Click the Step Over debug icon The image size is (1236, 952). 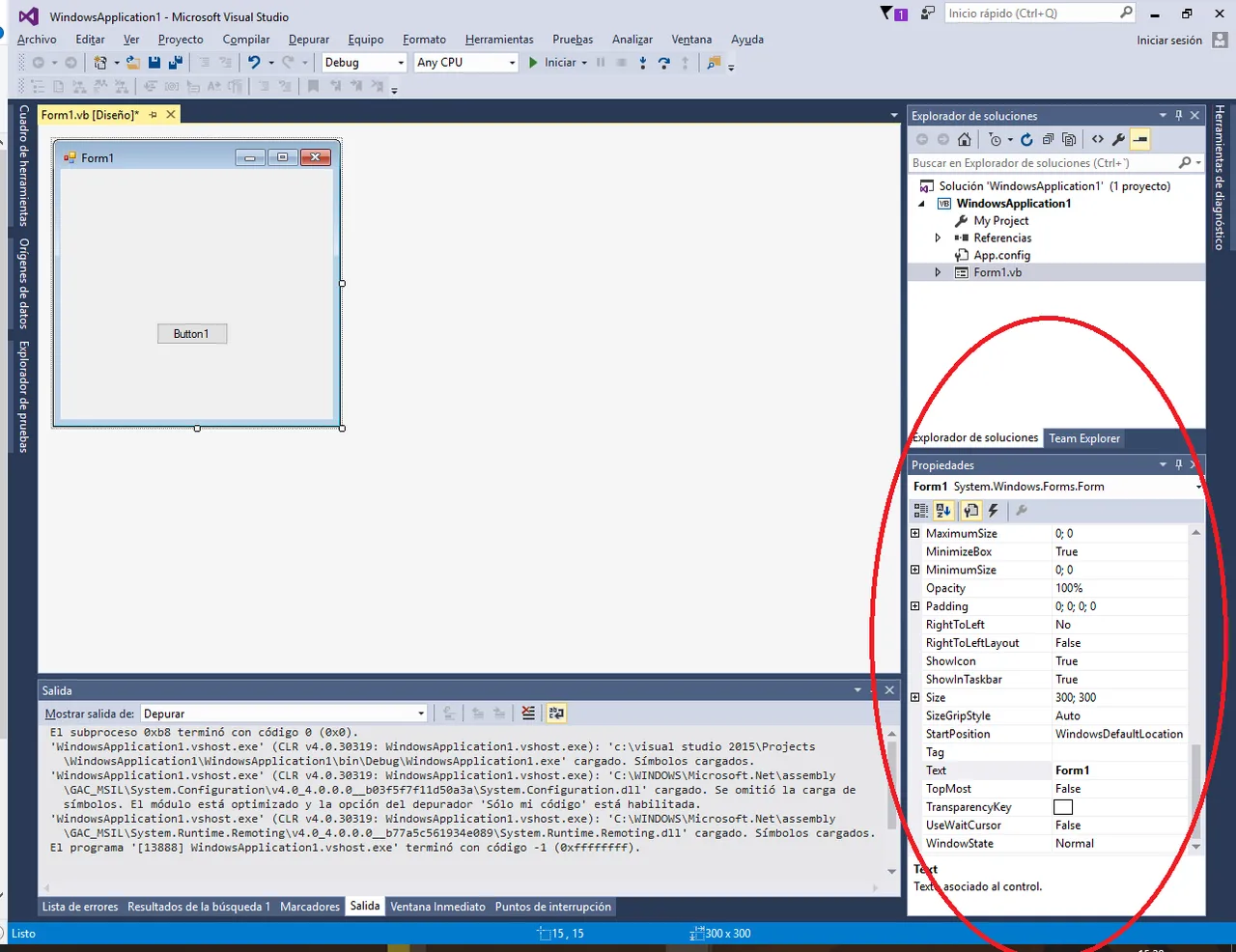664,63
